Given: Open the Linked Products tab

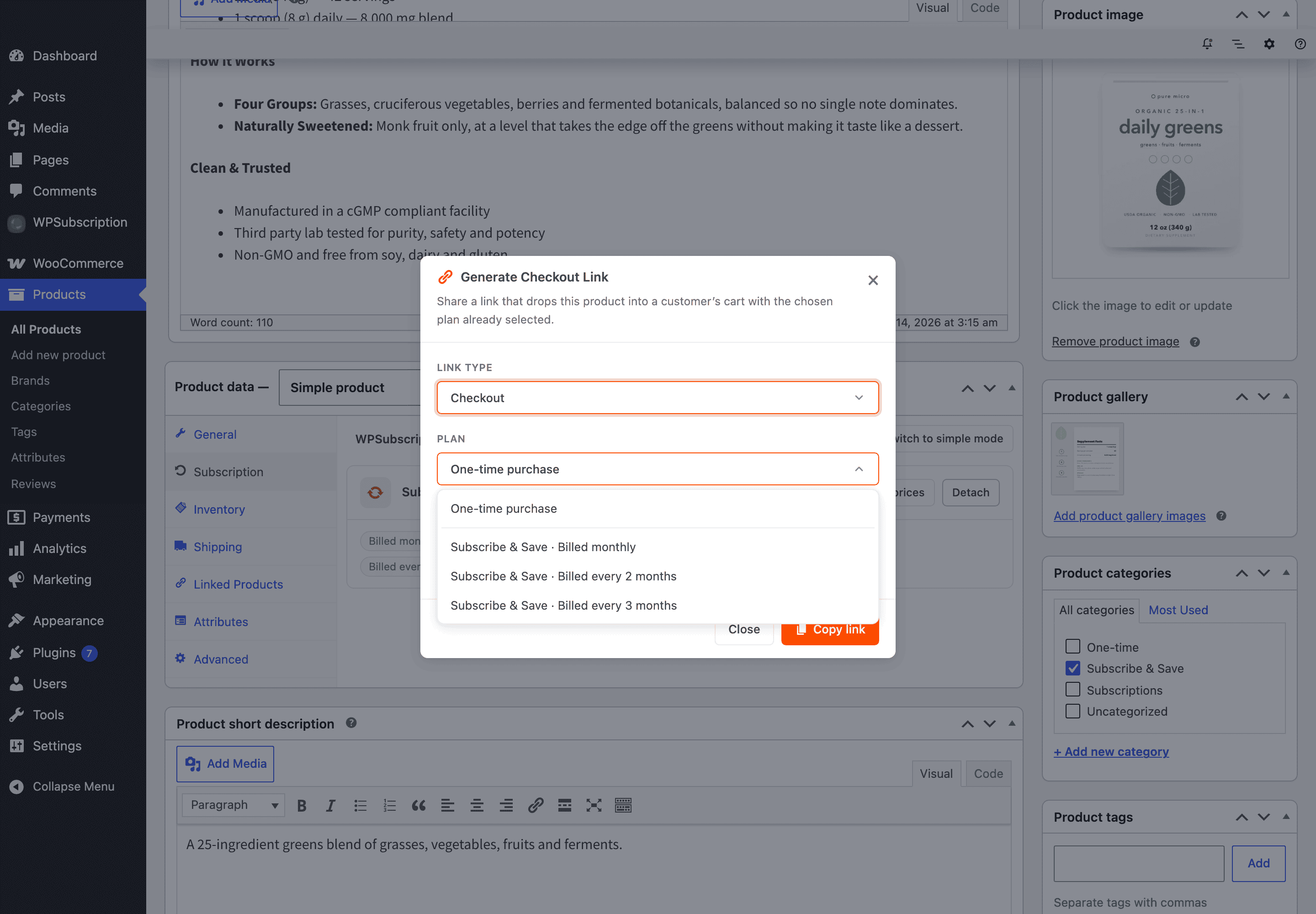Looking at the screenshot, I should coord(251,584).
